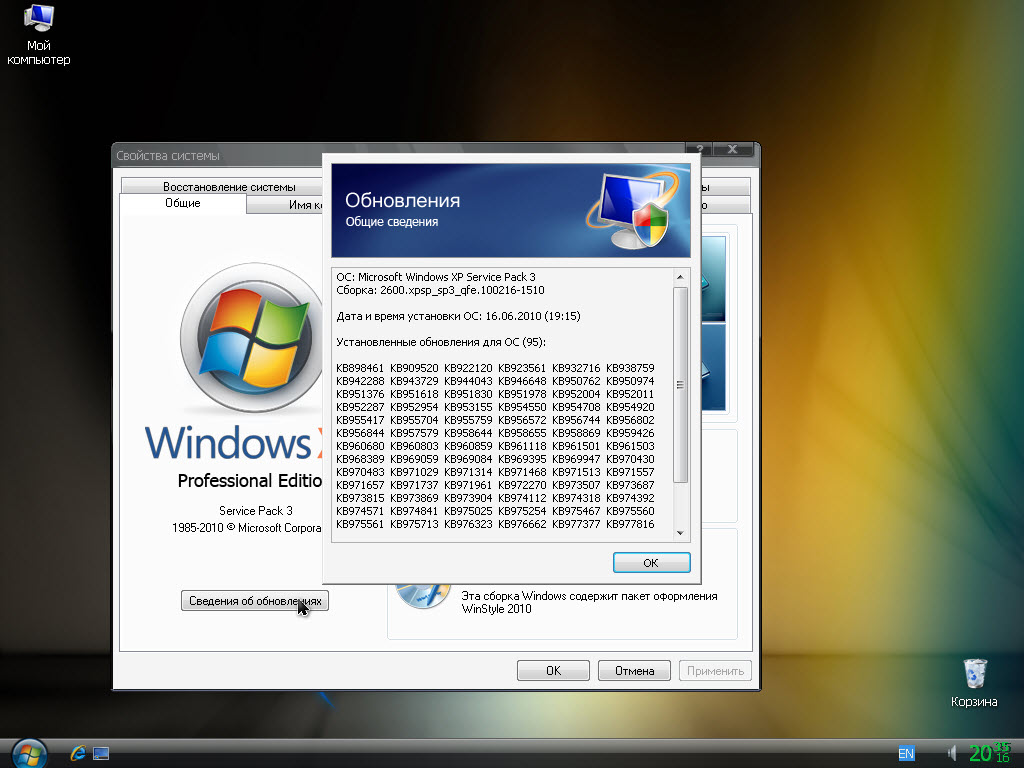
Task: Click the KB952011 update entry
Action: click(630, 394)
